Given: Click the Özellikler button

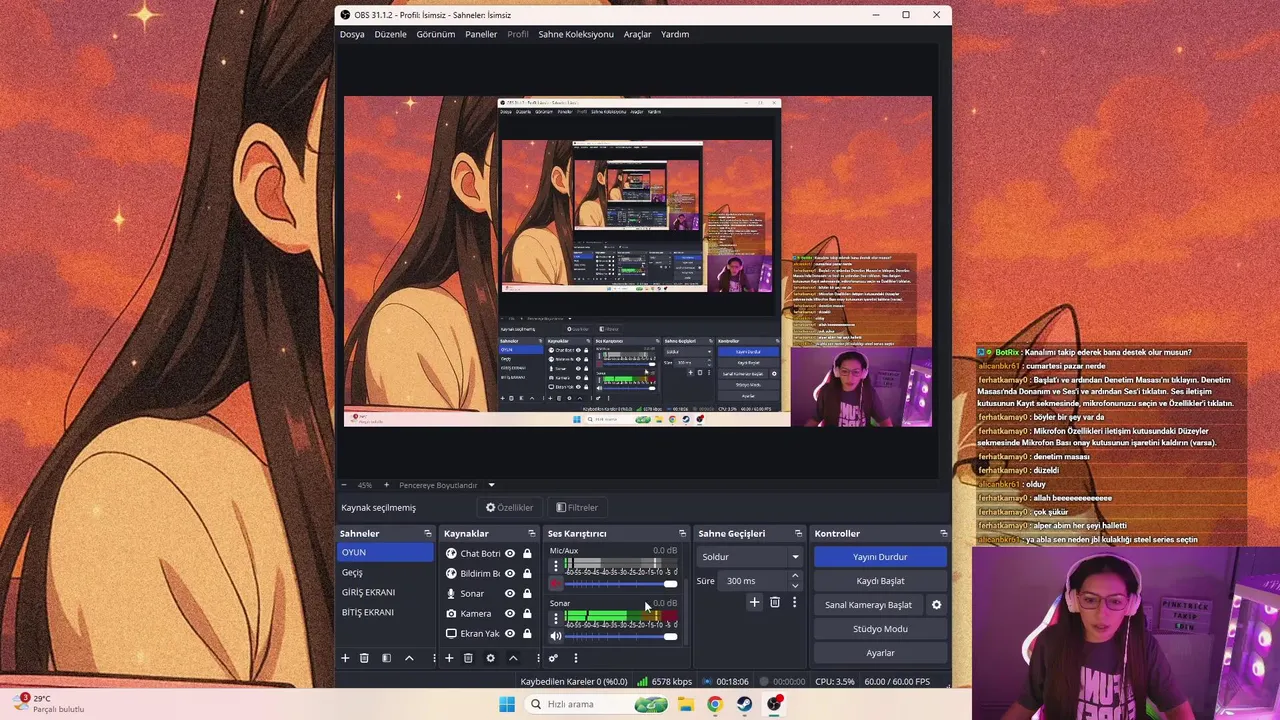Looking at the screenshot, I should 509,507.
